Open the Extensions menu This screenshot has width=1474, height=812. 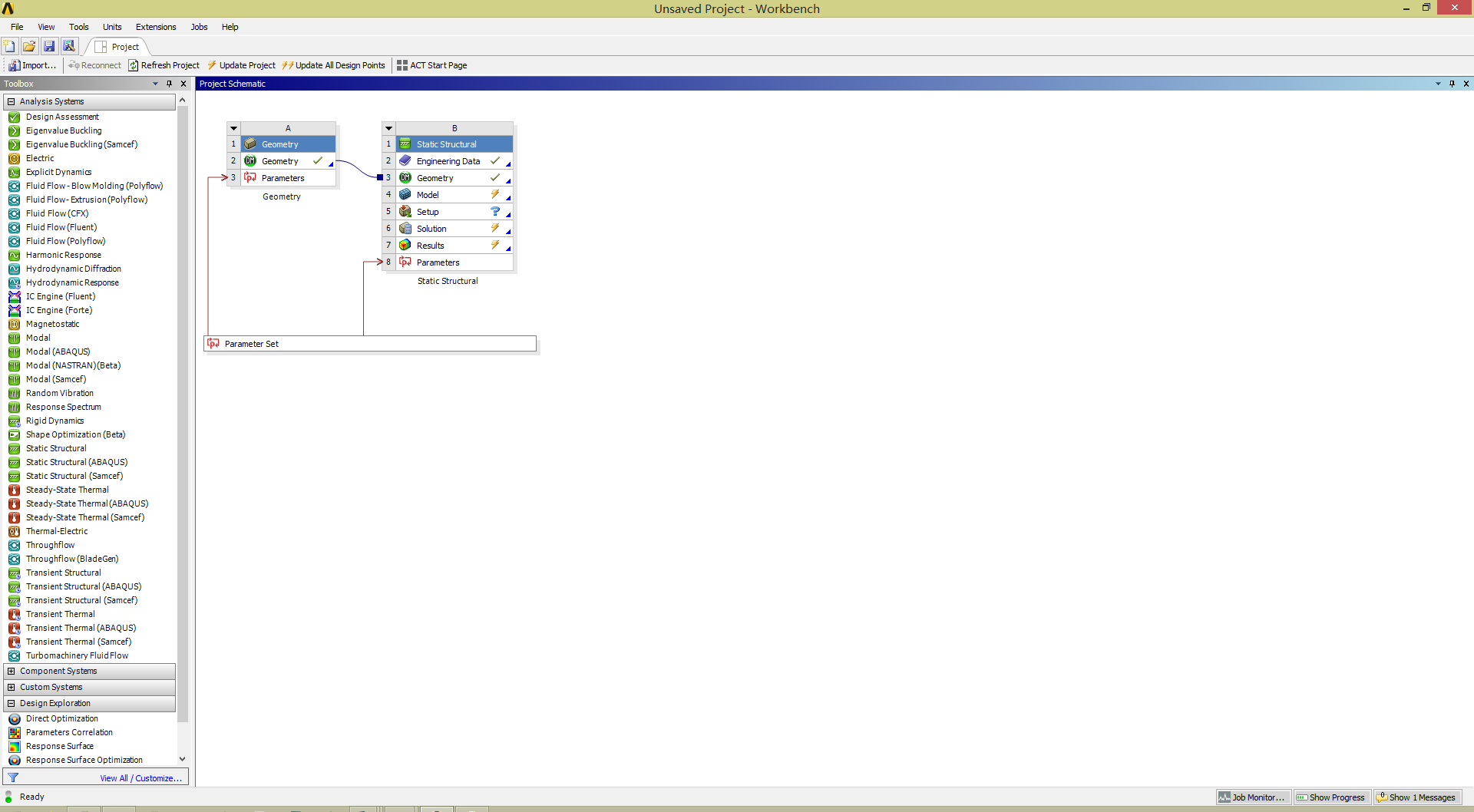pyautogui.click(x=156, y=27)
